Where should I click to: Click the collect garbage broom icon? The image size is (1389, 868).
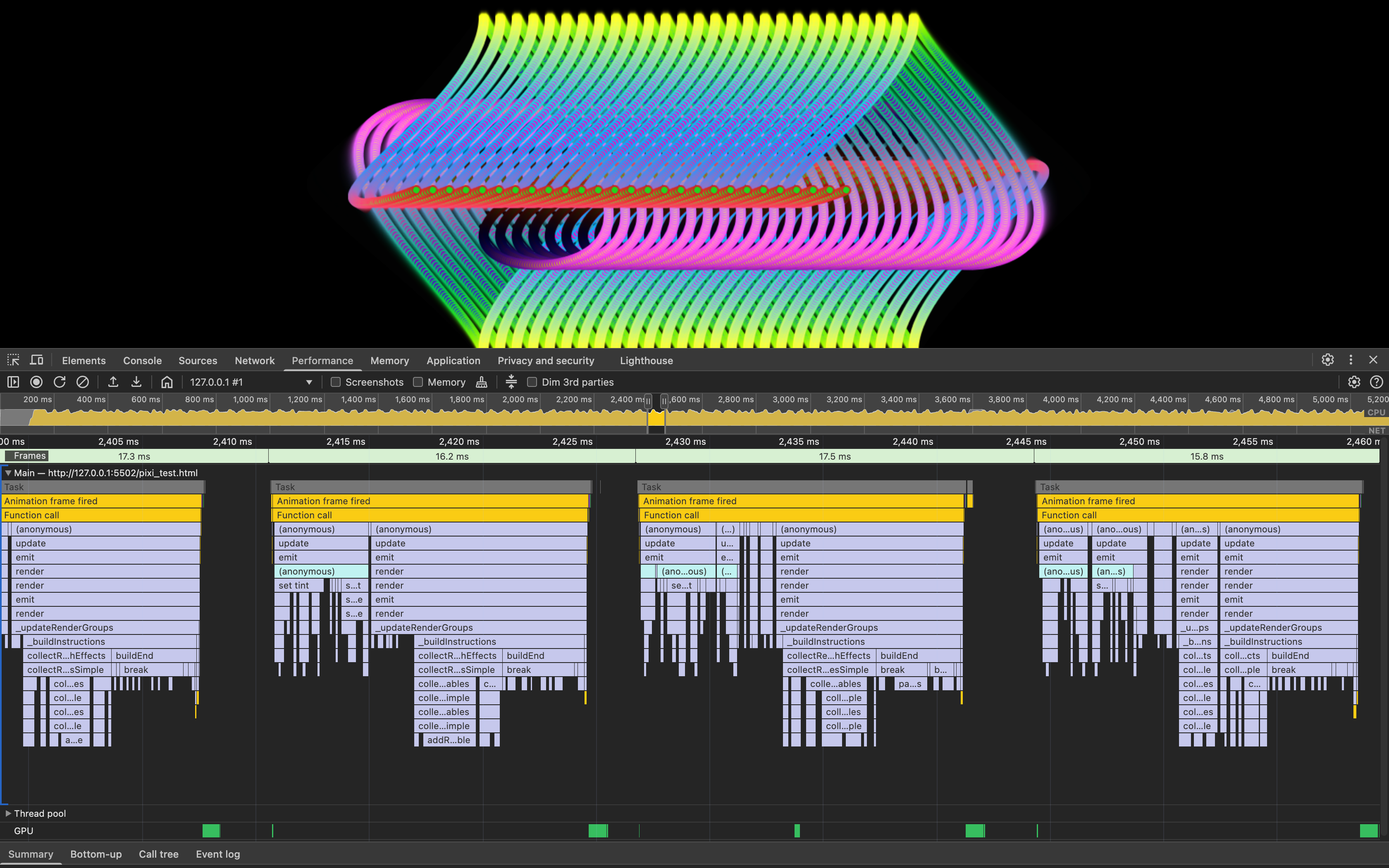[x=482, y=382]
